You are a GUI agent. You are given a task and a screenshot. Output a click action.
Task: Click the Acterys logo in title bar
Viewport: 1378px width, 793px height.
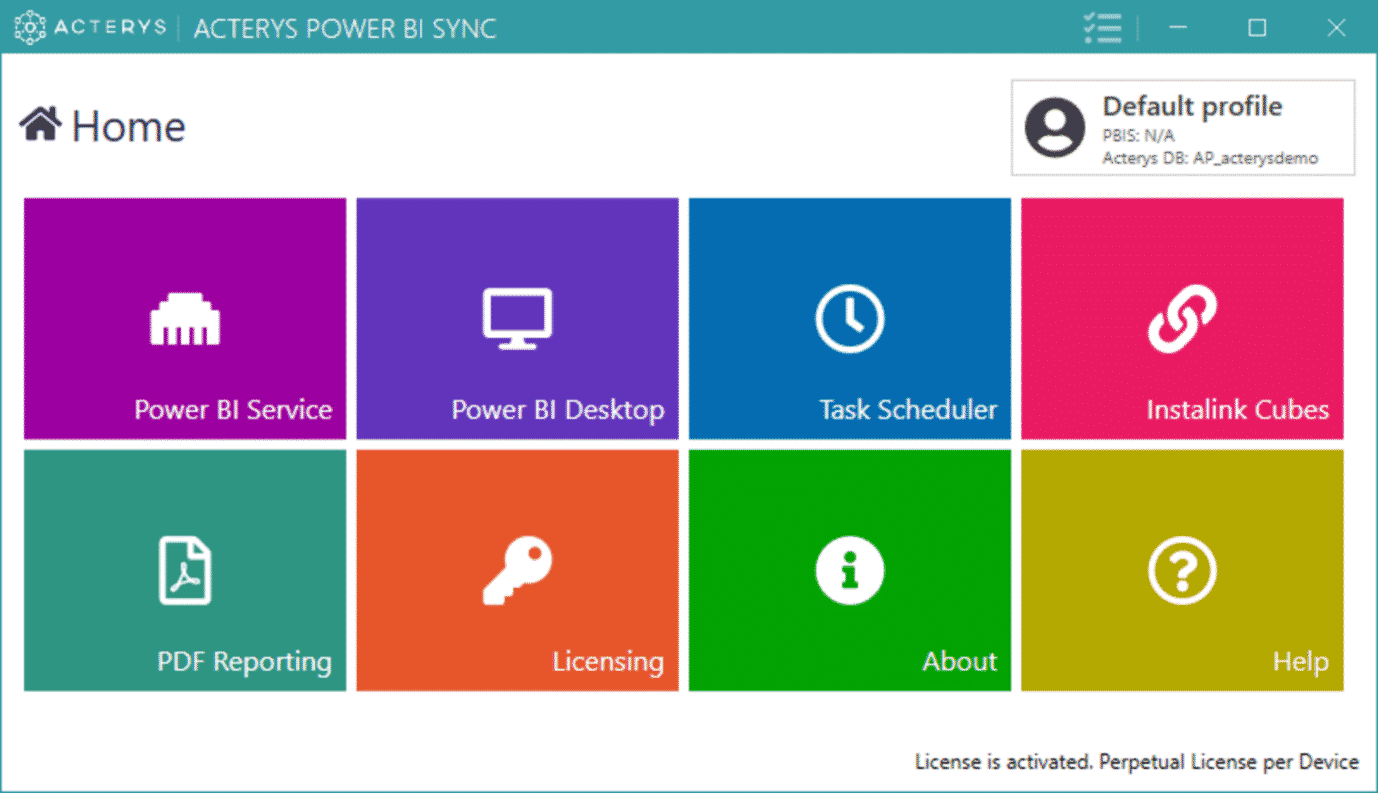(x=90, y=27)
